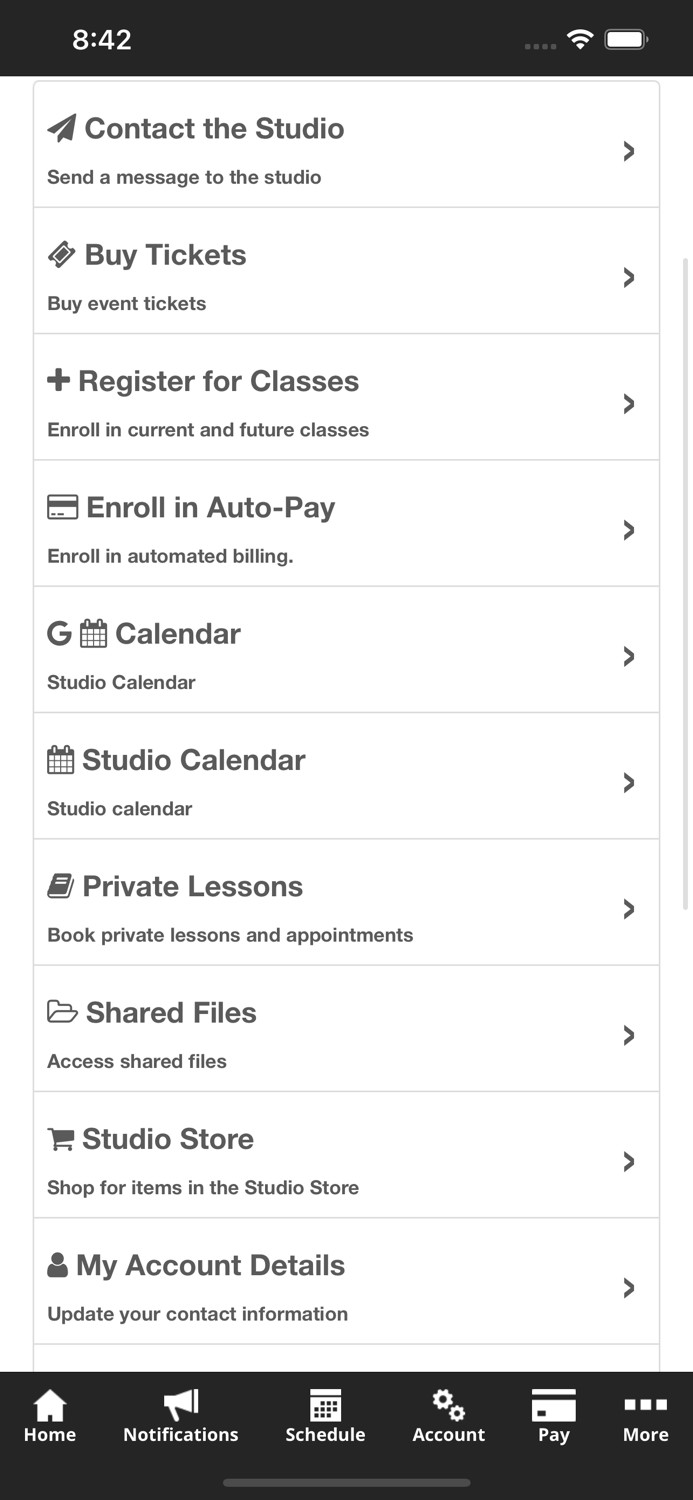Tap the book icon for Private Lessons

pos(60,886)
